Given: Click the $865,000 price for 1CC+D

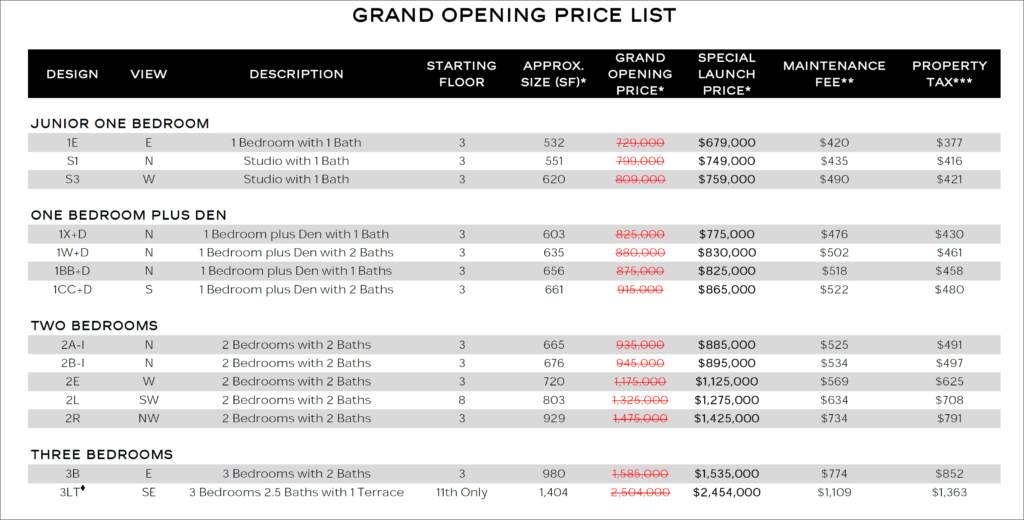Looking at the screenshot, I should tap(726, 289).
